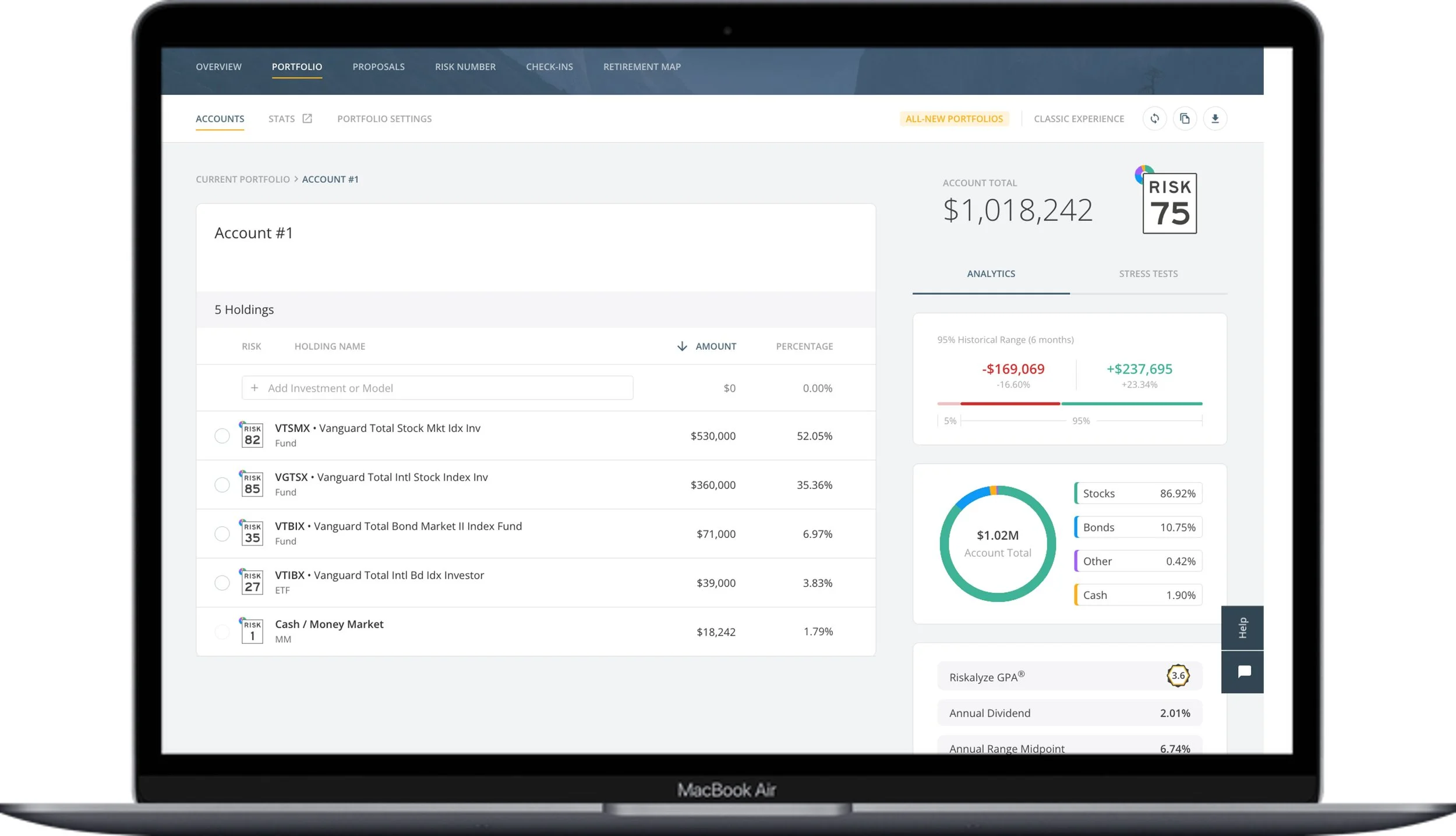Click the breadcrumb chevron after Current Portfolio
Image resolution: width=1456 pixels, height=836 pixels.
pyautogui.click(x=296, y=179)
